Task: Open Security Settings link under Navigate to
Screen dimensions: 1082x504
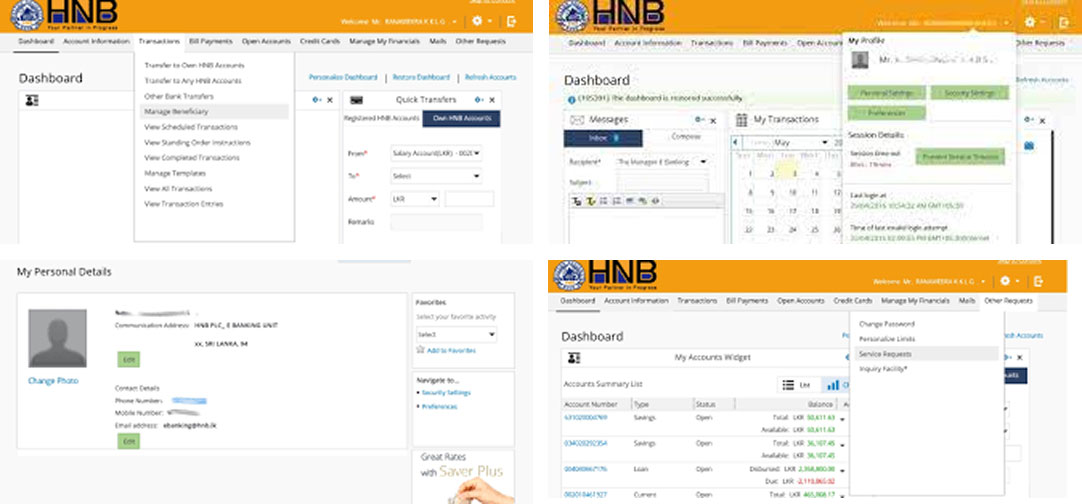Action: [x=446, y=392]
